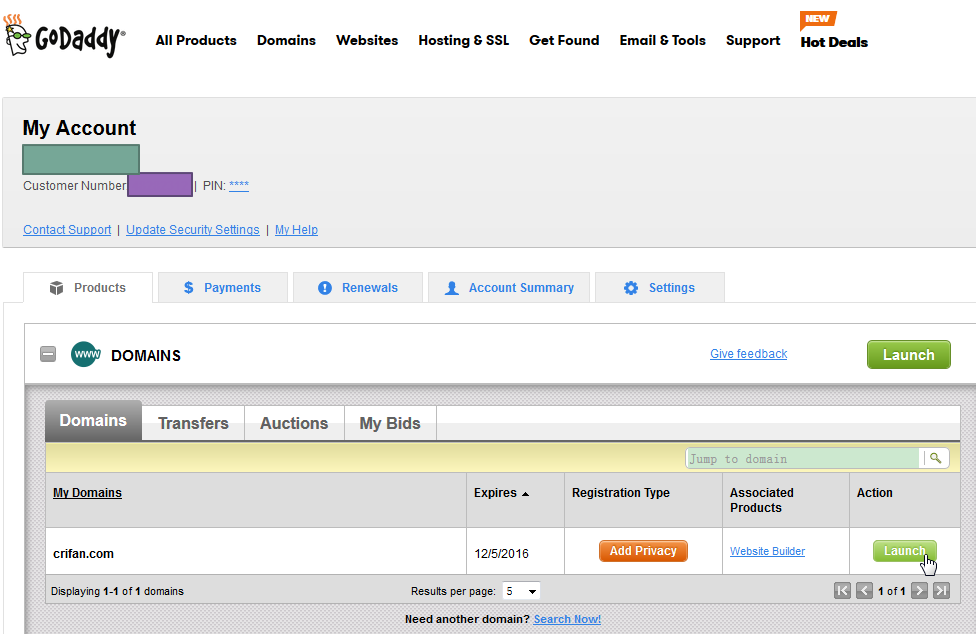Open the Email & Tools menu

pos(663,40)
